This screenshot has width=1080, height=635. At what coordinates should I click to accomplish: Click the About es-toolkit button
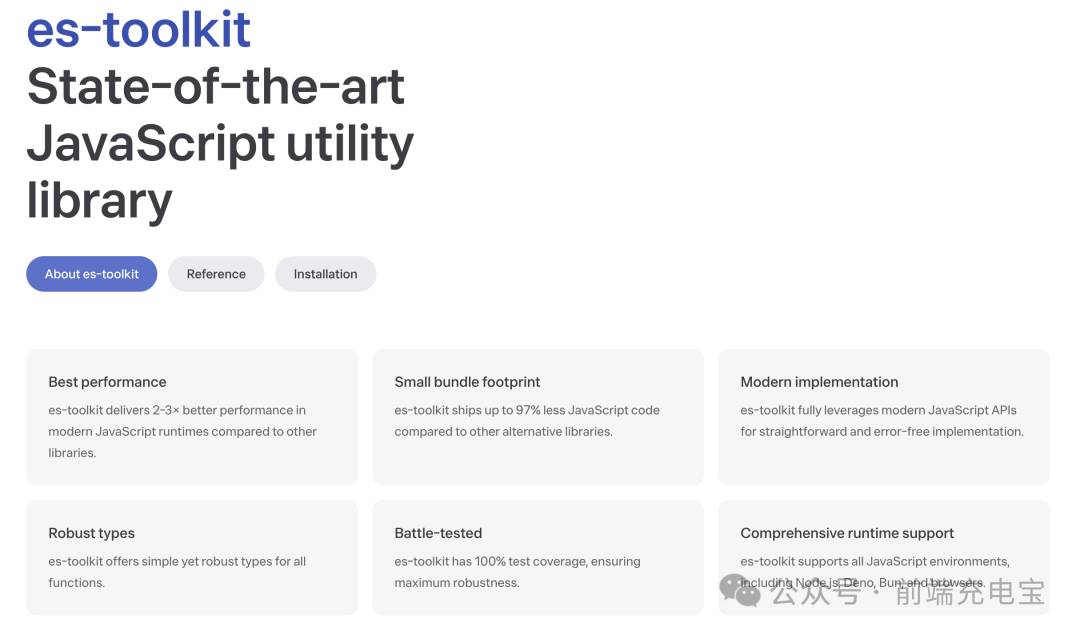[x=92, y=274]
